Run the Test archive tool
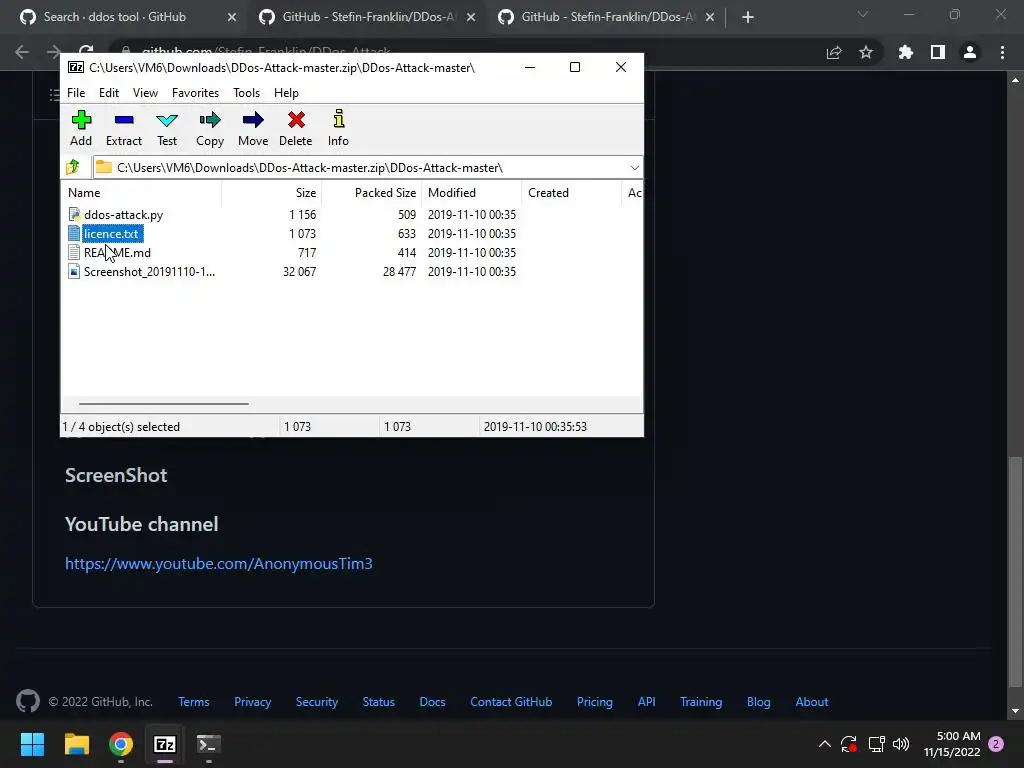 tap(167, 128)
